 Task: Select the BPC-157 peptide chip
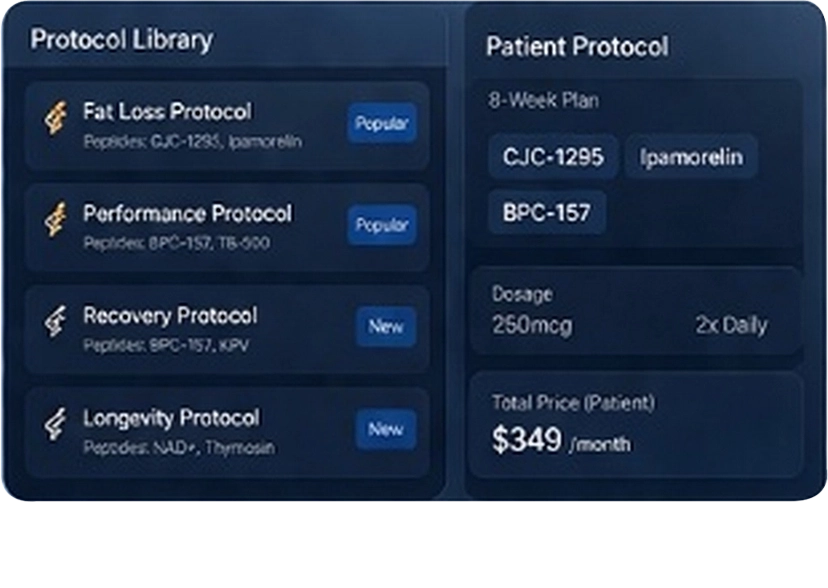click(546, 212)
